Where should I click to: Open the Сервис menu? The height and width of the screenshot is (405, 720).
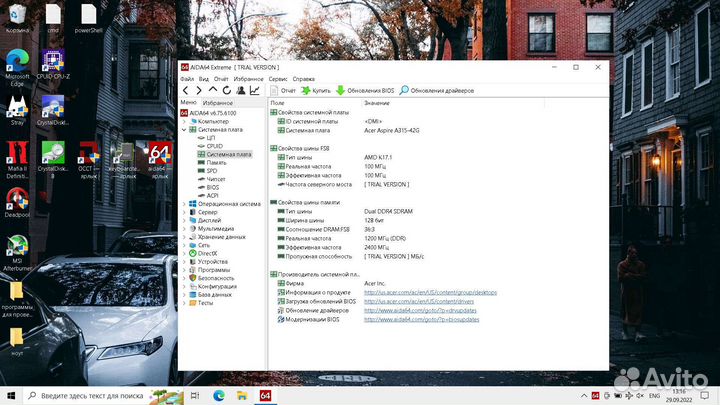pyautogui.click(x=278, y=79)
